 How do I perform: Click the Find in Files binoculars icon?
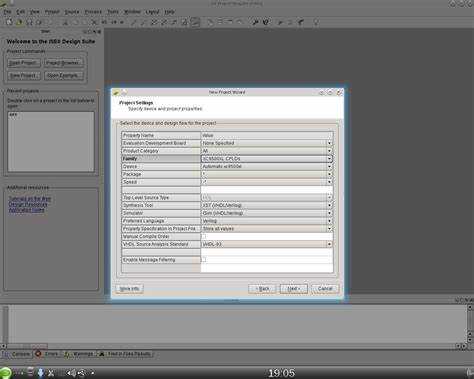102,354
